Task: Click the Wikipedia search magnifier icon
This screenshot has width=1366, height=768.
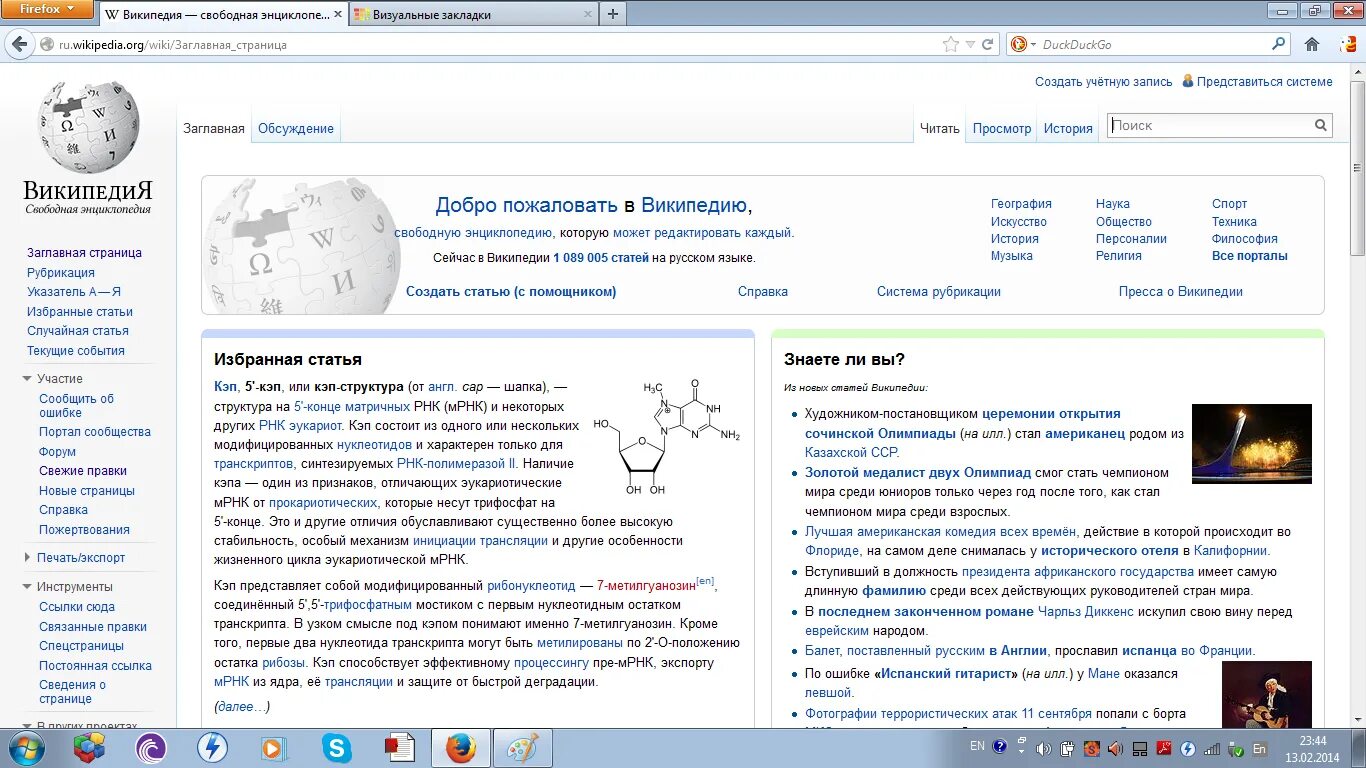Action: point(1321,125)
